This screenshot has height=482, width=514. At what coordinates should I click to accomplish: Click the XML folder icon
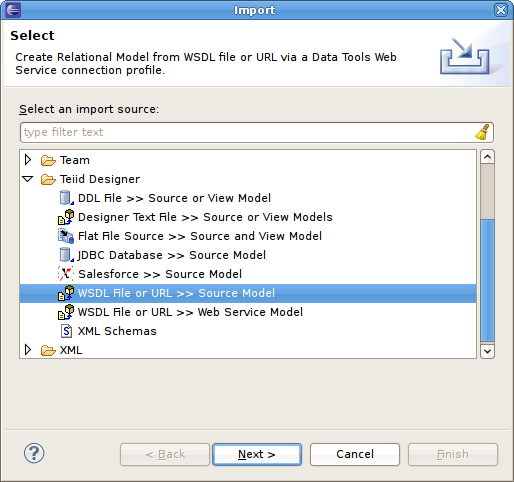tap(48, 350)
